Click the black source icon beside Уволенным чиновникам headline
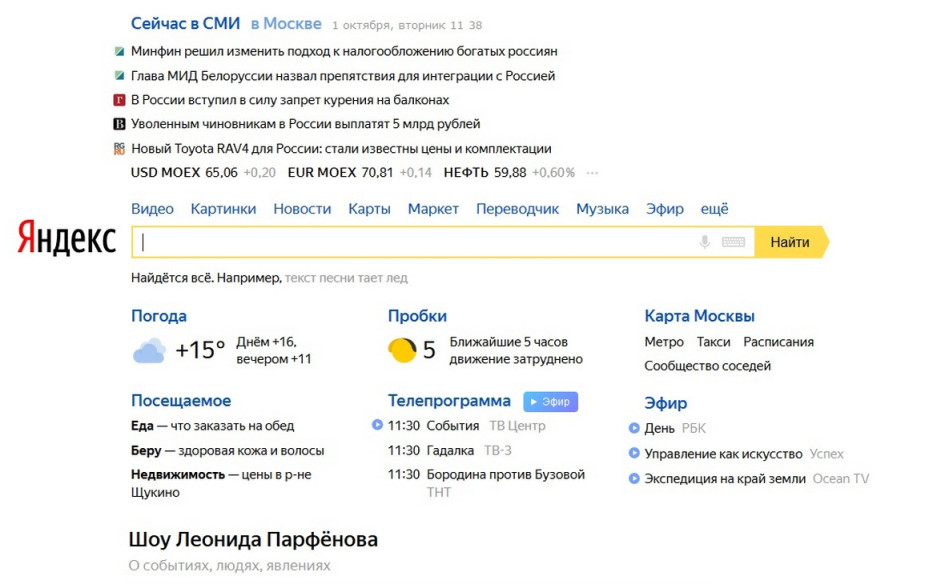 pos(119,124)
